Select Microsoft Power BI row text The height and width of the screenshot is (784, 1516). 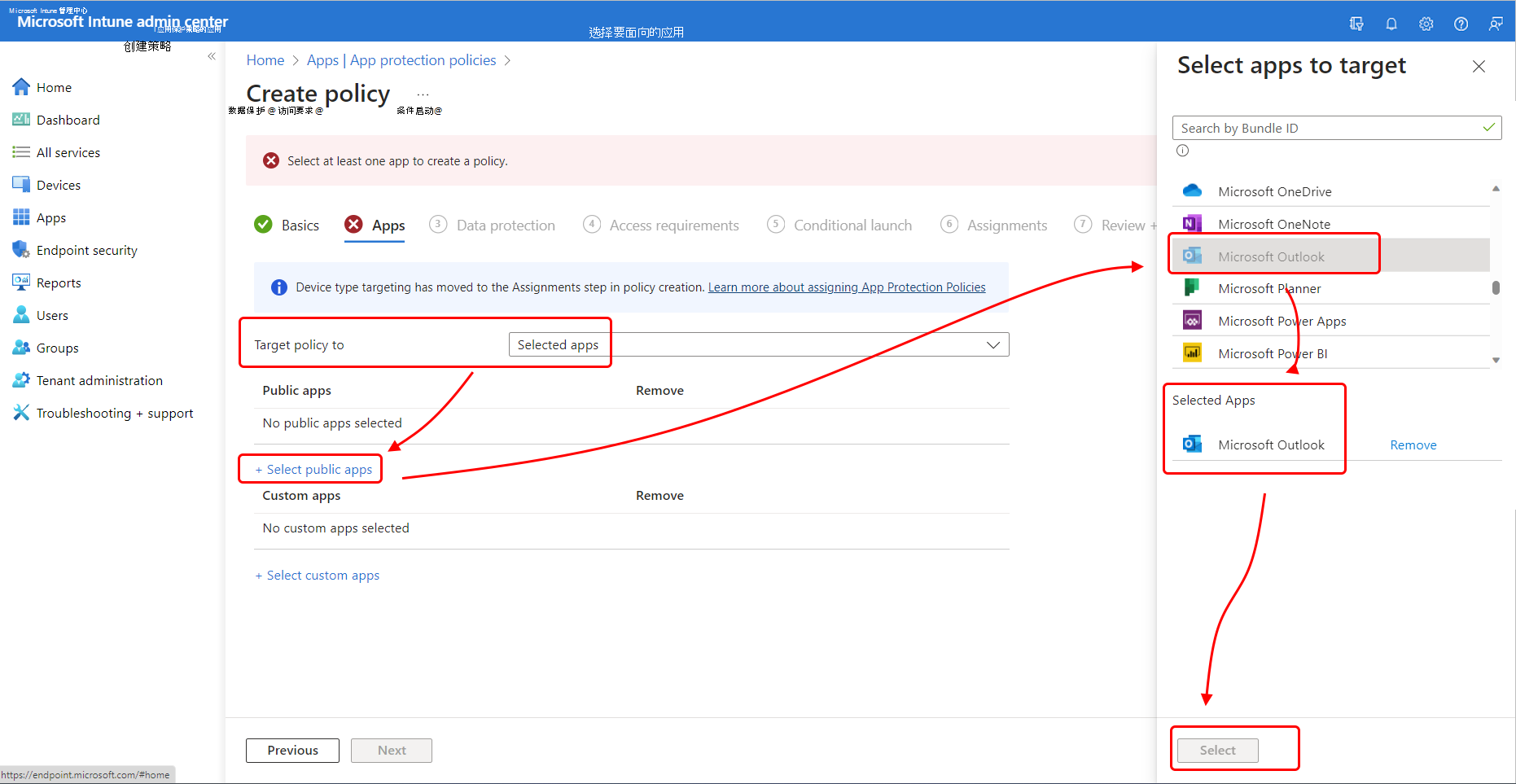click(1273, 353)
